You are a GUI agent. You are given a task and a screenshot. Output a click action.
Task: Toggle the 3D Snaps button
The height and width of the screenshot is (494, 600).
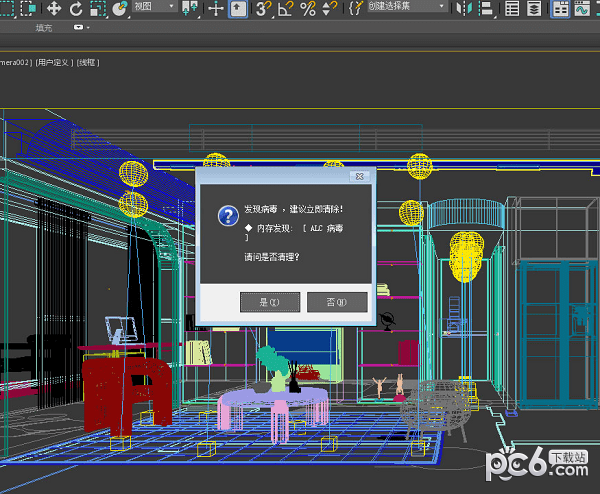coord(263,9)
